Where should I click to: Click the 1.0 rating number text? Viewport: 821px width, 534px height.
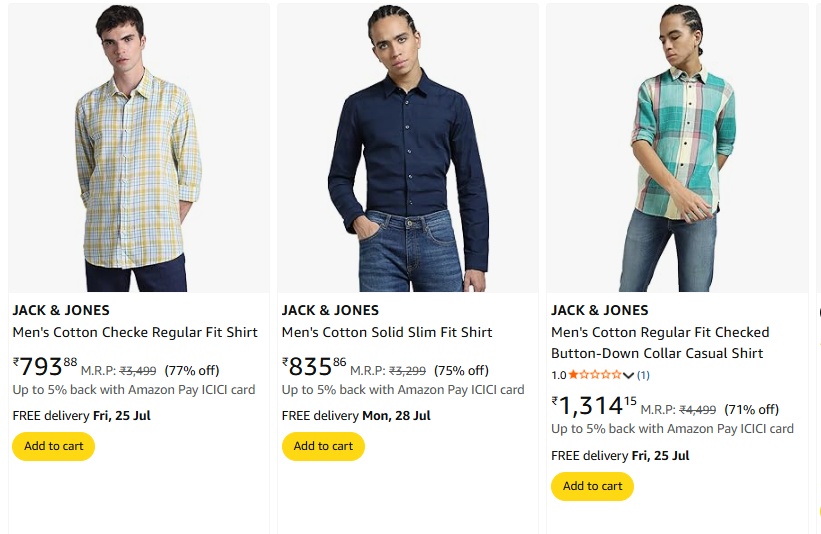(x=558, y=375)
